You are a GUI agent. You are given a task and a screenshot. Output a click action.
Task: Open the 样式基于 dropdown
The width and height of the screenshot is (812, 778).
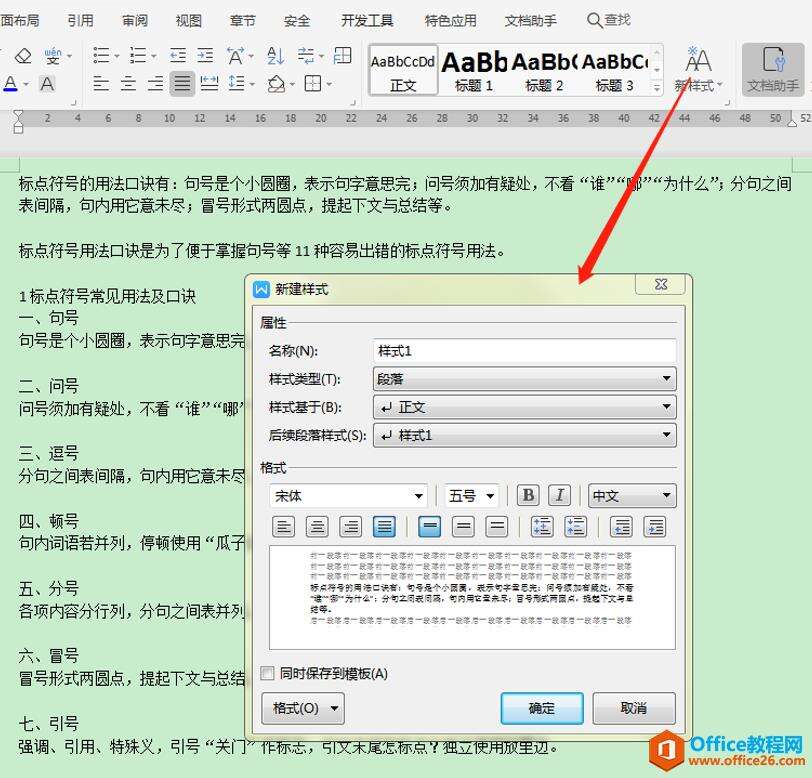click(525, 407)
